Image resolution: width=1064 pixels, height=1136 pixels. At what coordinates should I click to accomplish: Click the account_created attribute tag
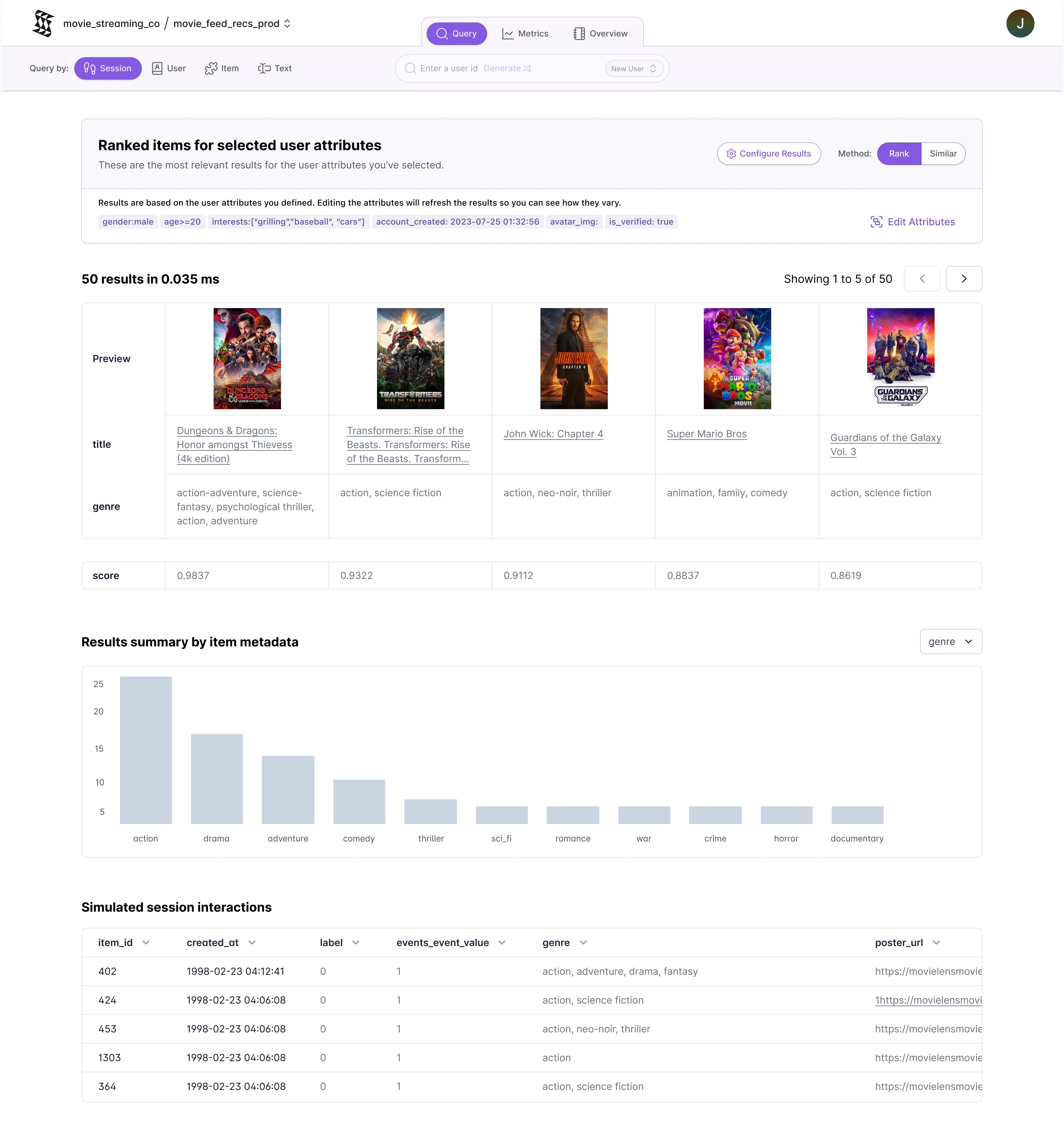(457, 222)
